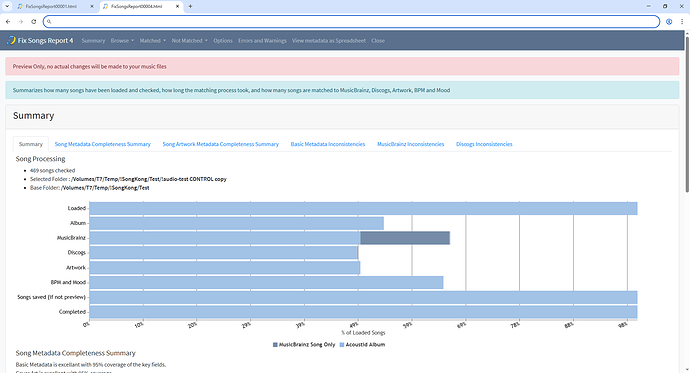Open the browser three-dot menu
690x373 pixels.
682,22
